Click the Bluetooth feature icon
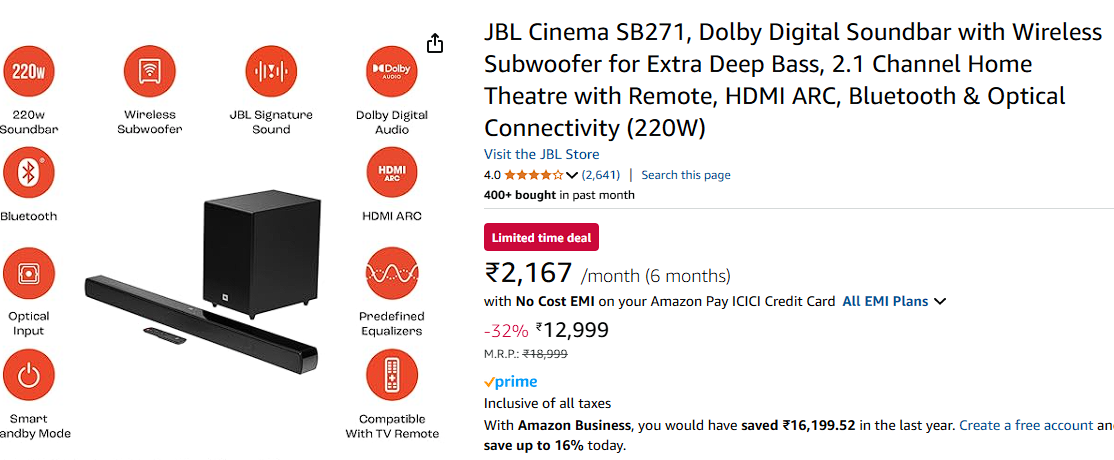The width and height of the screenshot is (1114, 460). [x=27, y=172]
